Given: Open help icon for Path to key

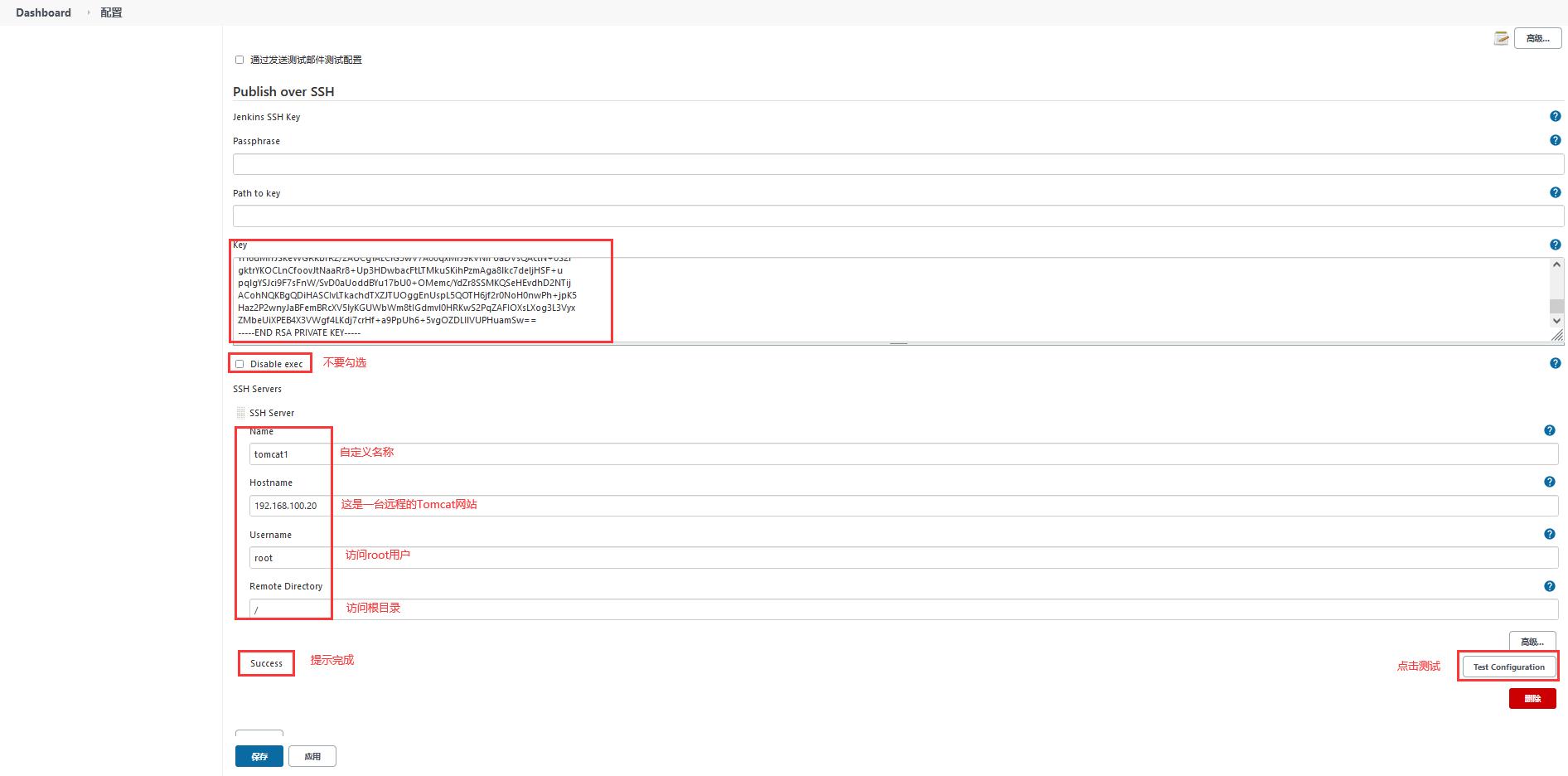Looking at the screenshot, I should point(1555,192).
